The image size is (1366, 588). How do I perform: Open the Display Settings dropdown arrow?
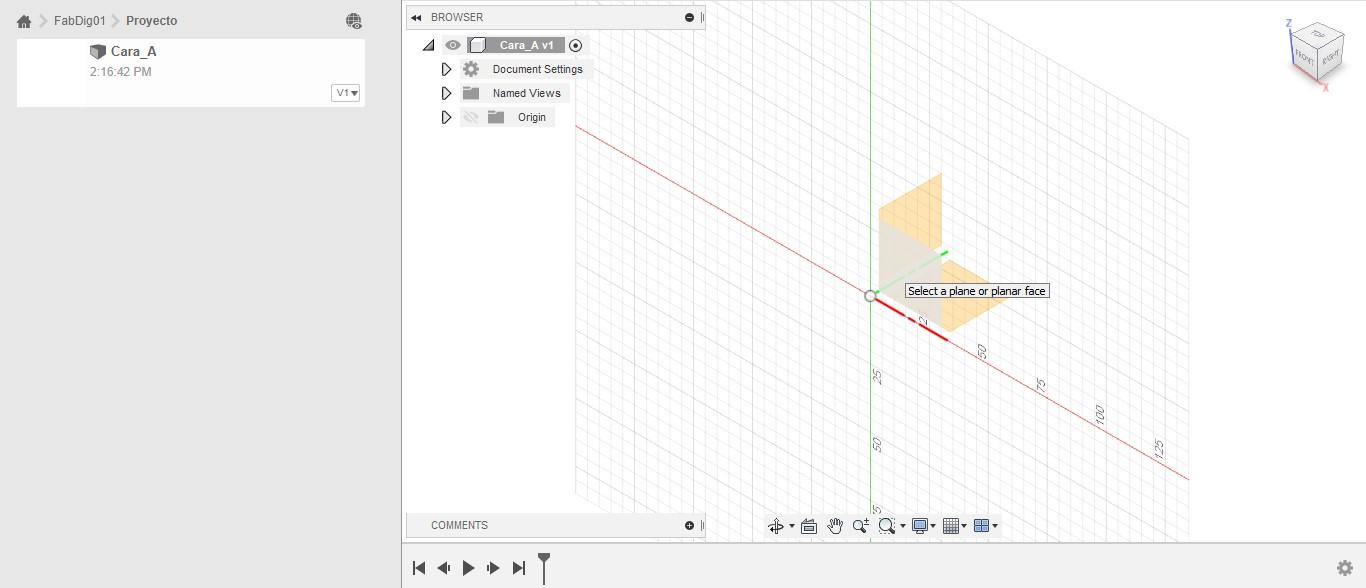click(x=934, y=526)
